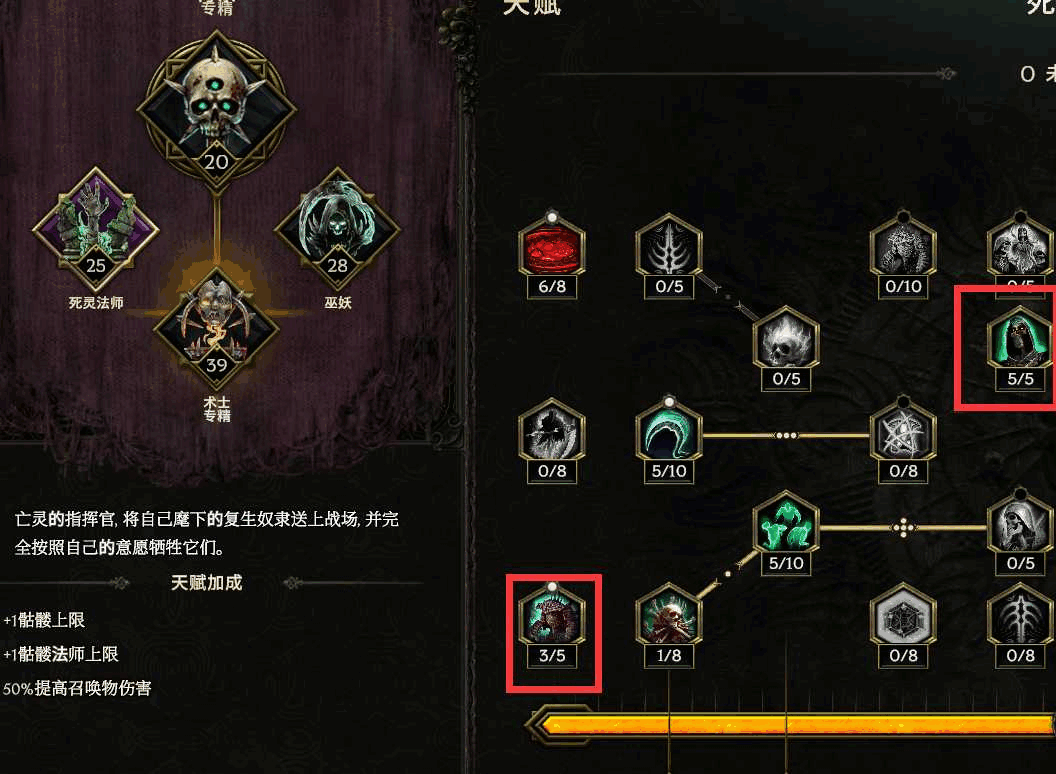Select the ribcage talent 0/8 at bottom right
1056x774 pixels.
tap(1020, 617)
